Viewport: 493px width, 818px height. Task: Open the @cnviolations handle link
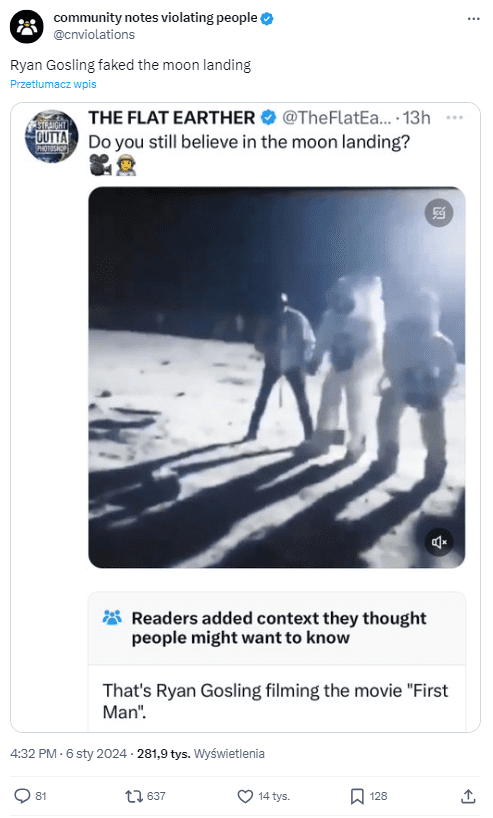tap(94, 34)
